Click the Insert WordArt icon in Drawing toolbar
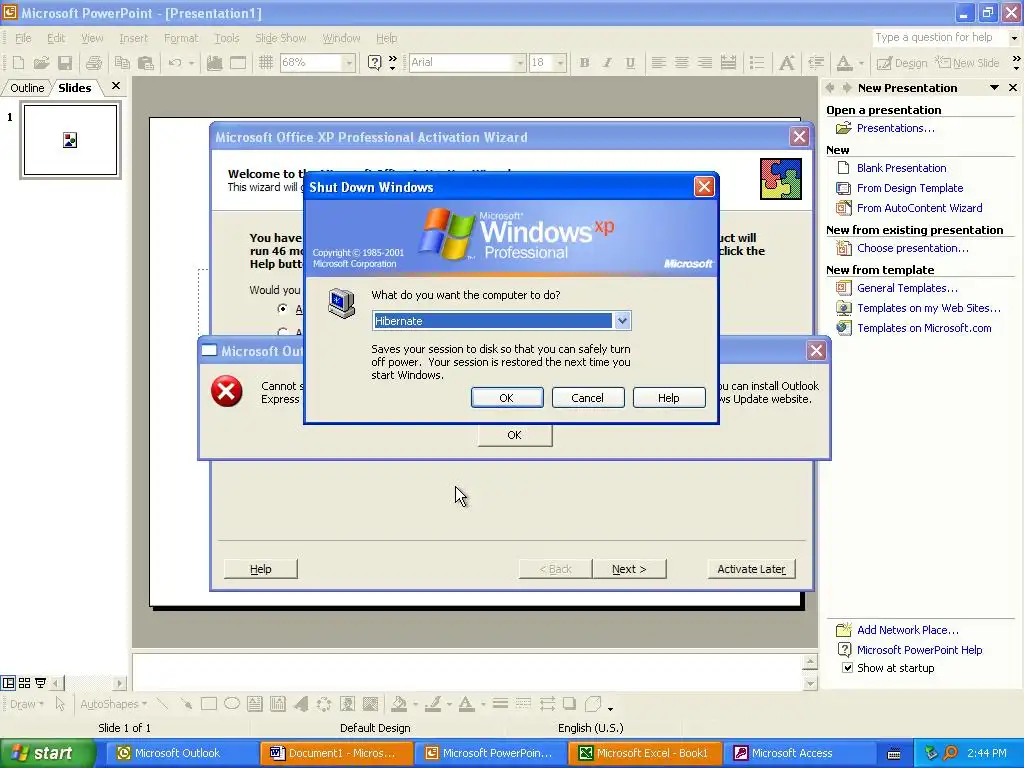 tap(300, 703)
